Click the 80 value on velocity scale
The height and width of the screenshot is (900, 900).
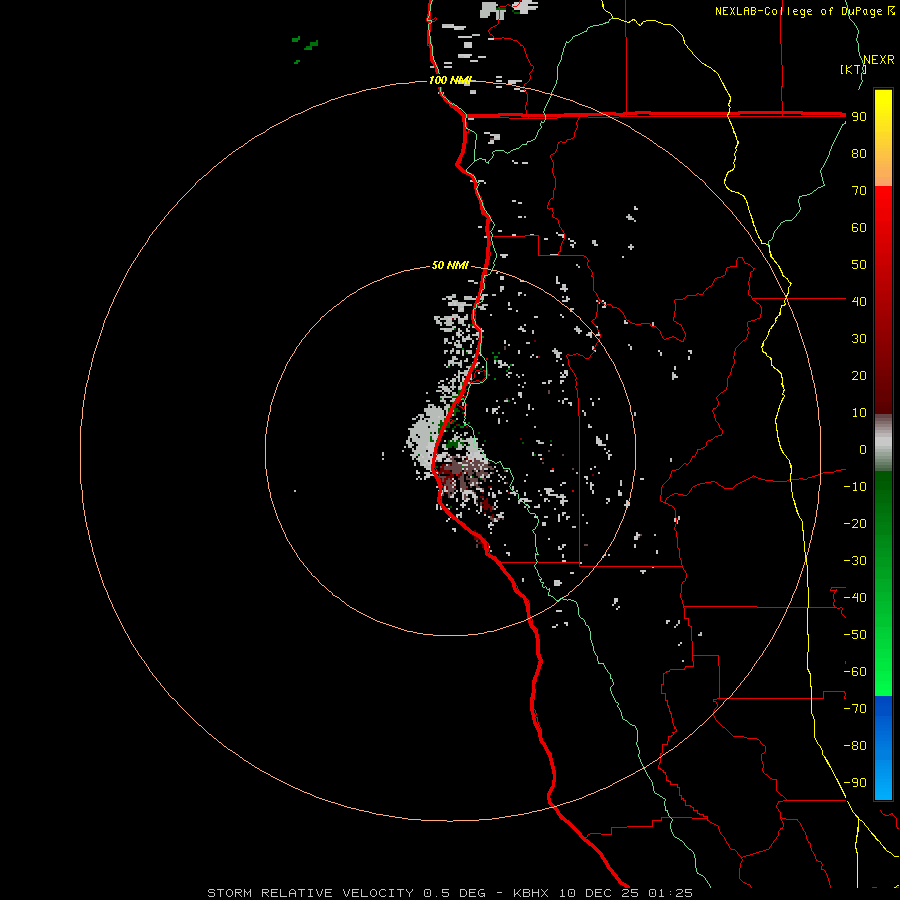[x=859, y=154]
